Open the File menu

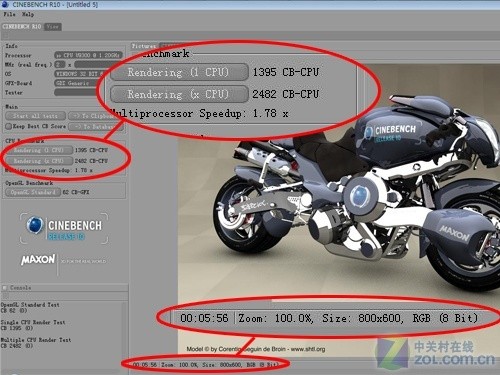point(9,14)
